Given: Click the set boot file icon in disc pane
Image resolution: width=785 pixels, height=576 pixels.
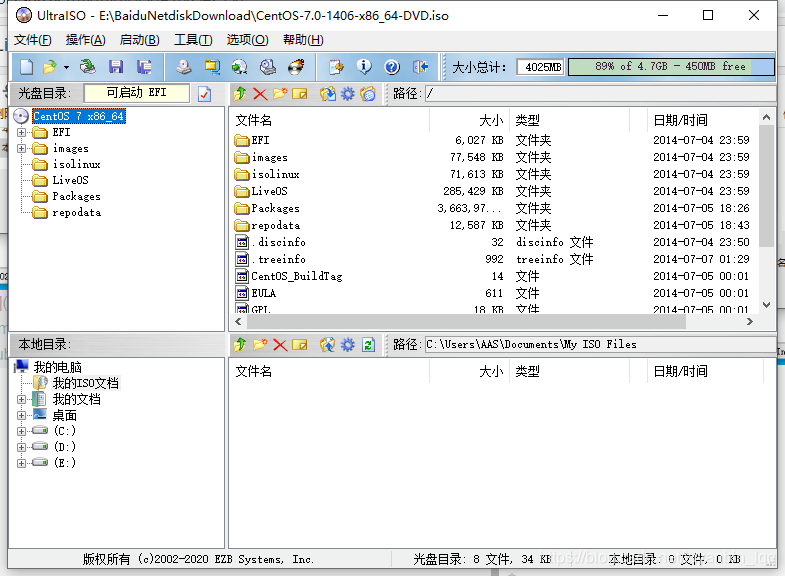Looking at the screenshot, I should 368,94.
